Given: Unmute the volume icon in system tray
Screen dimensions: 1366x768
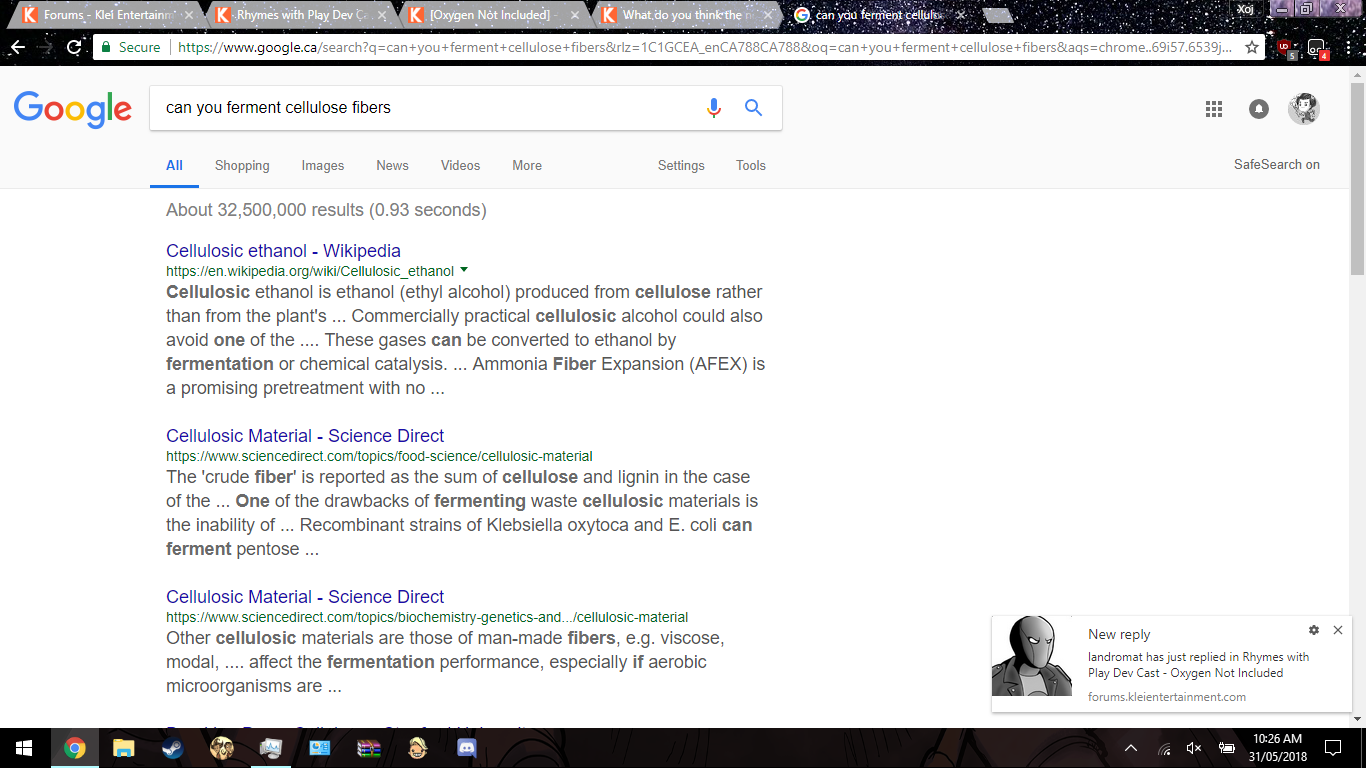Looking at the screenshot, I should [1194, 748].
